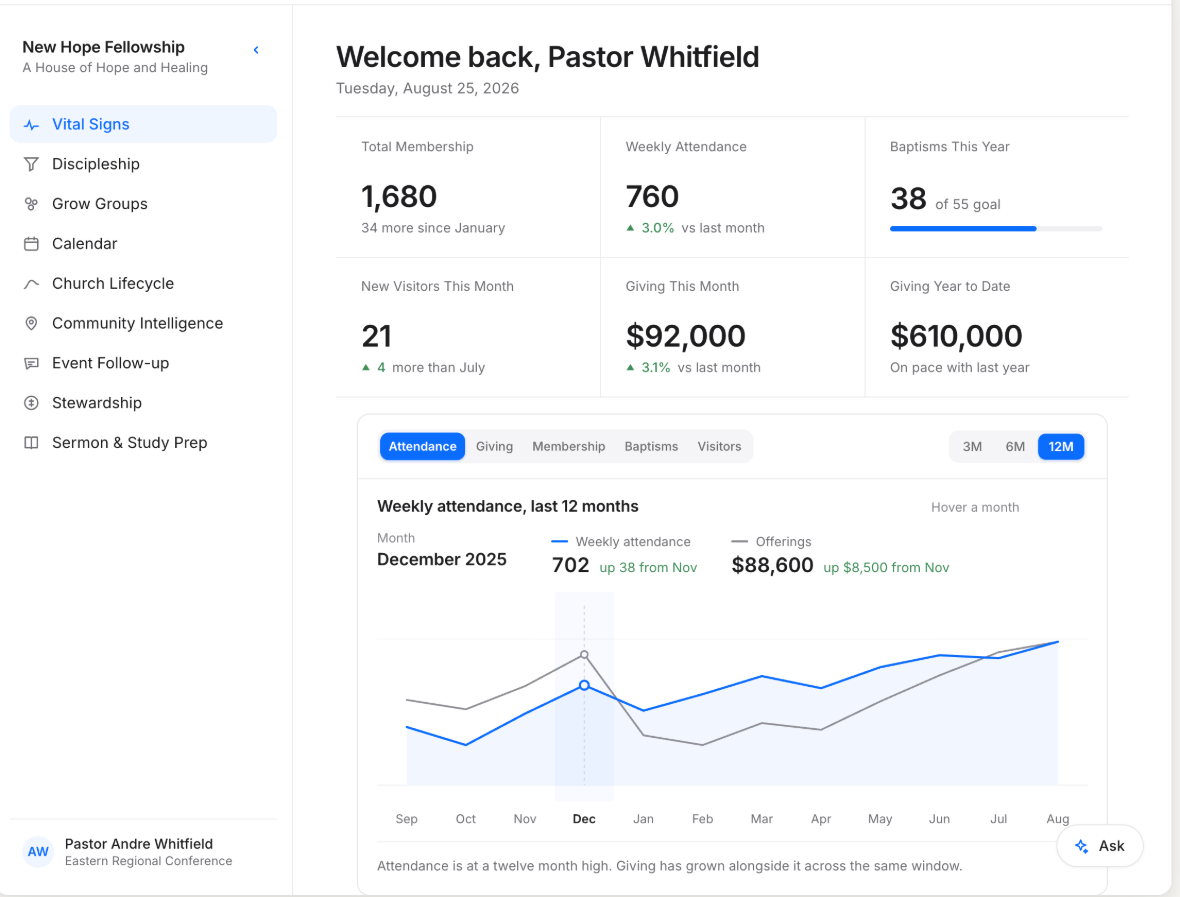The height and width of the screenshot is (897, 1180).
Task: Set chart range to 12M
Action: point(1061,447)
